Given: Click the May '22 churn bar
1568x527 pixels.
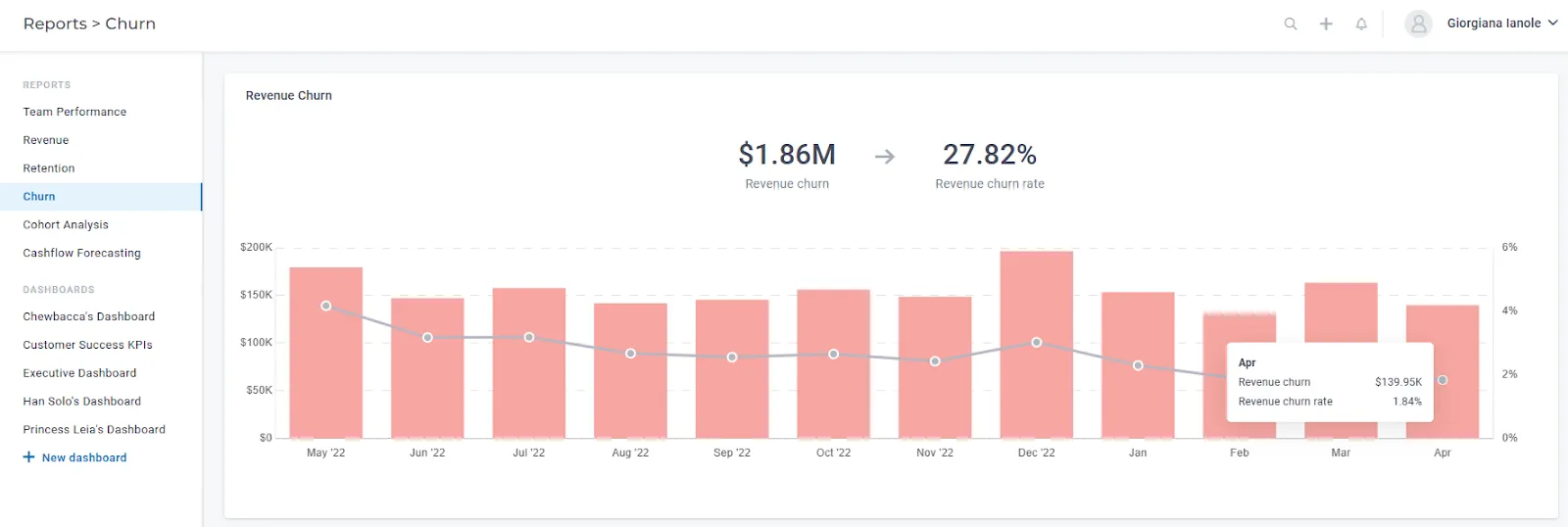Looking at the screenshot, I should click(326, 353).
